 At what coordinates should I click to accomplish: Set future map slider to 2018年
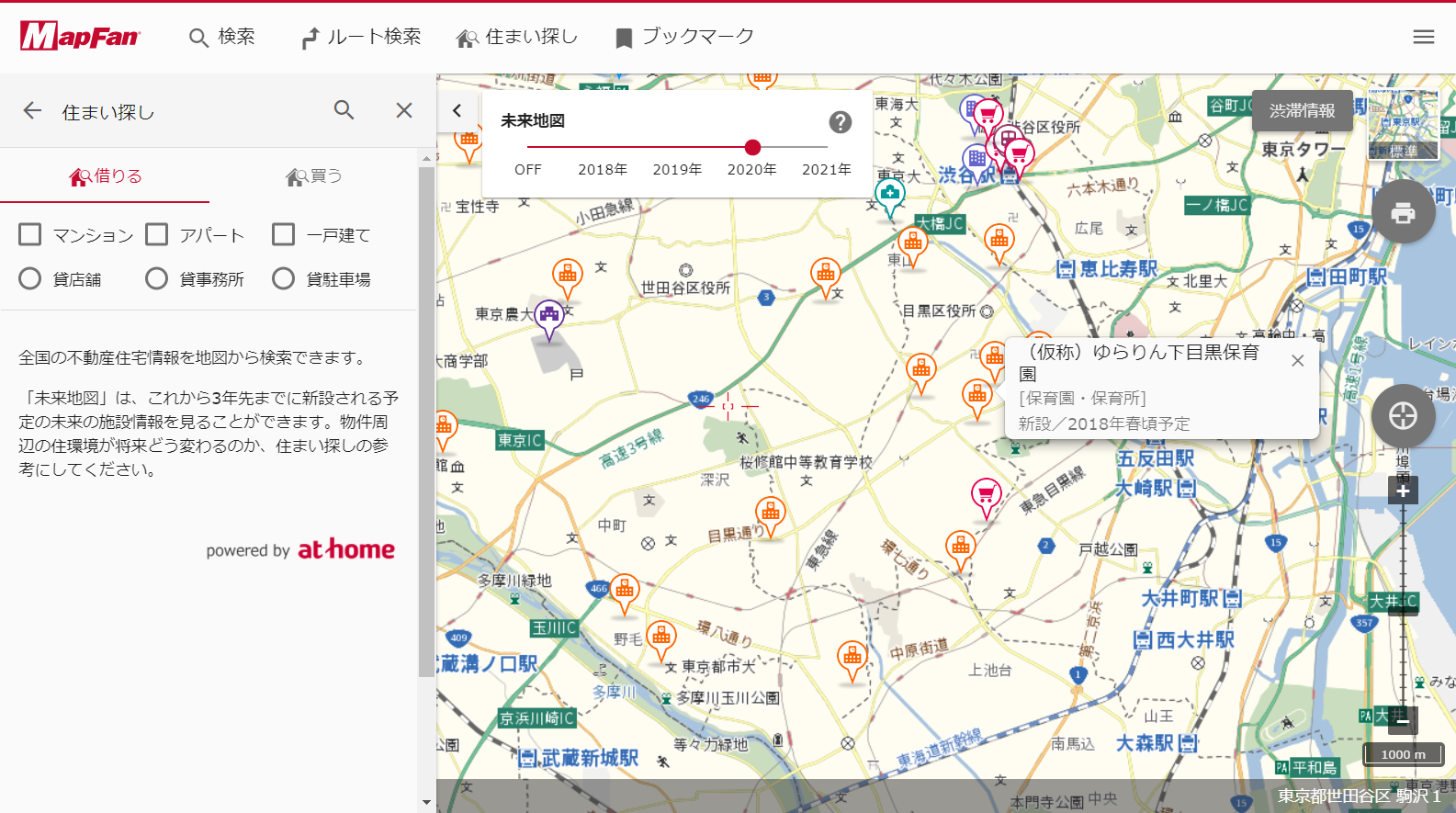(603, 169)
